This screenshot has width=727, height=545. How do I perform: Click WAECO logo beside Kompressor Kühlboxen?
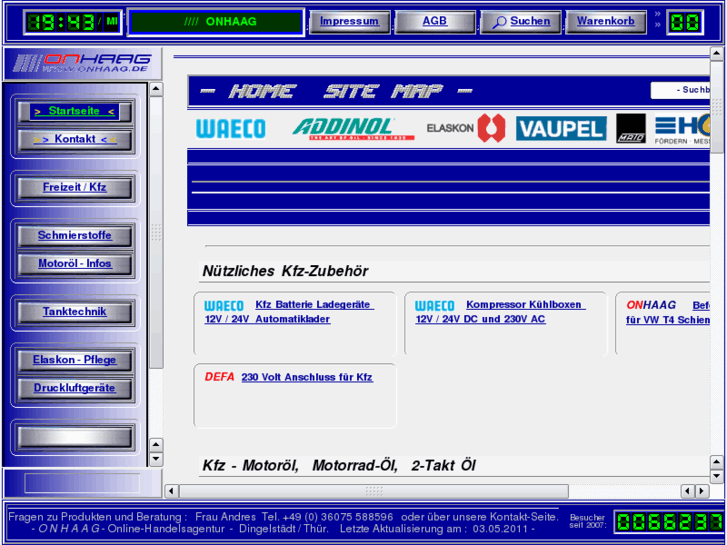click(434, 306)
